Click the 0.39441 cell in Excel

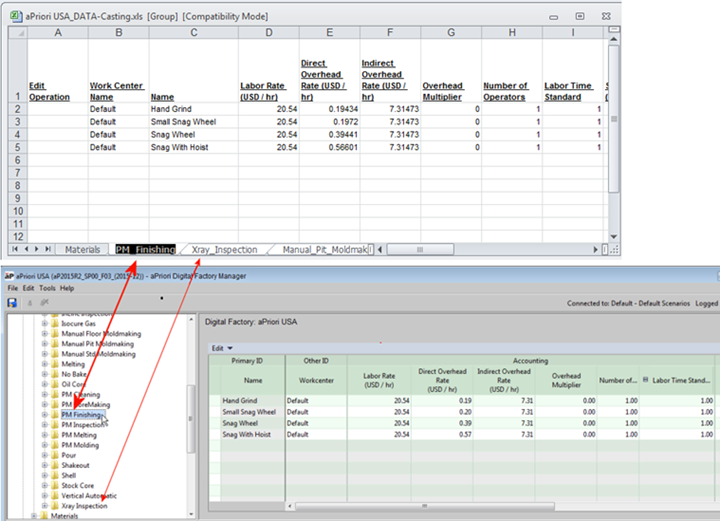(x=330, y=134)
